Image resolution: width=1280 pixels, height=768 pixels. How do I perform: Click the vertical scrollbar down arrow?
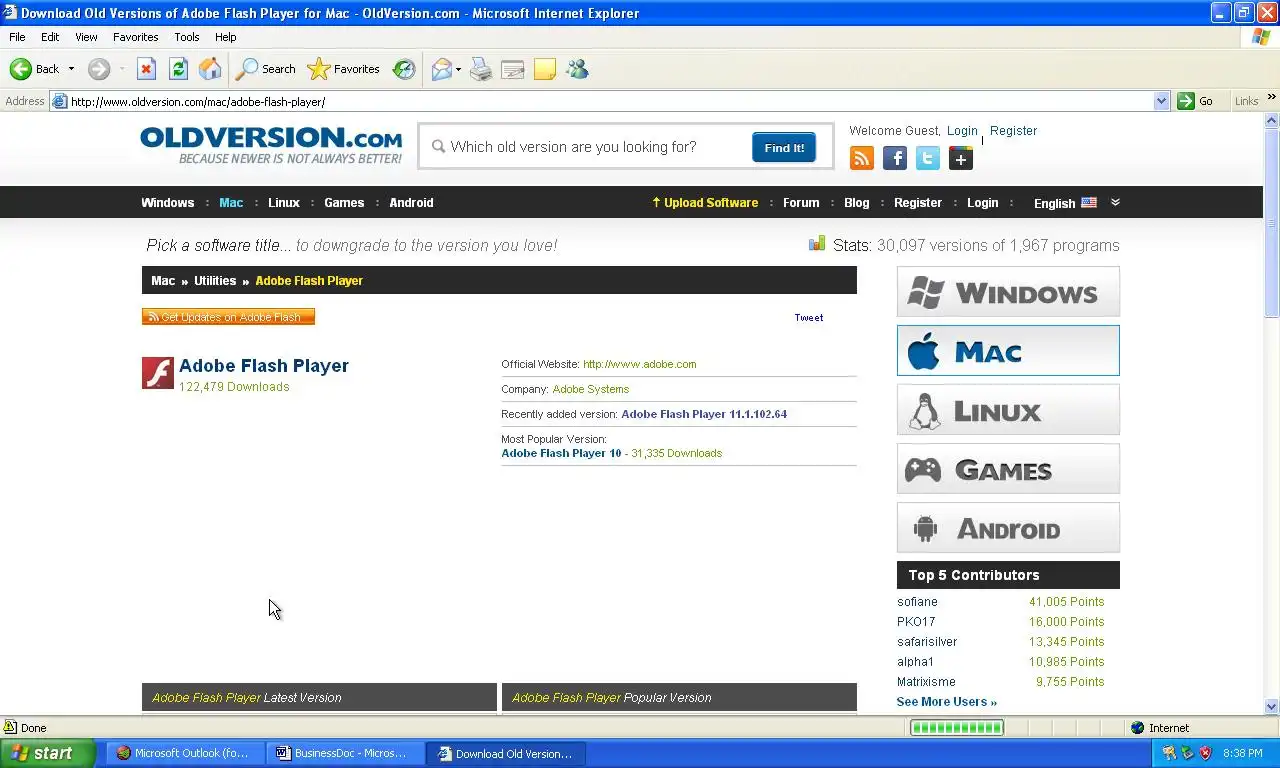1272,706
